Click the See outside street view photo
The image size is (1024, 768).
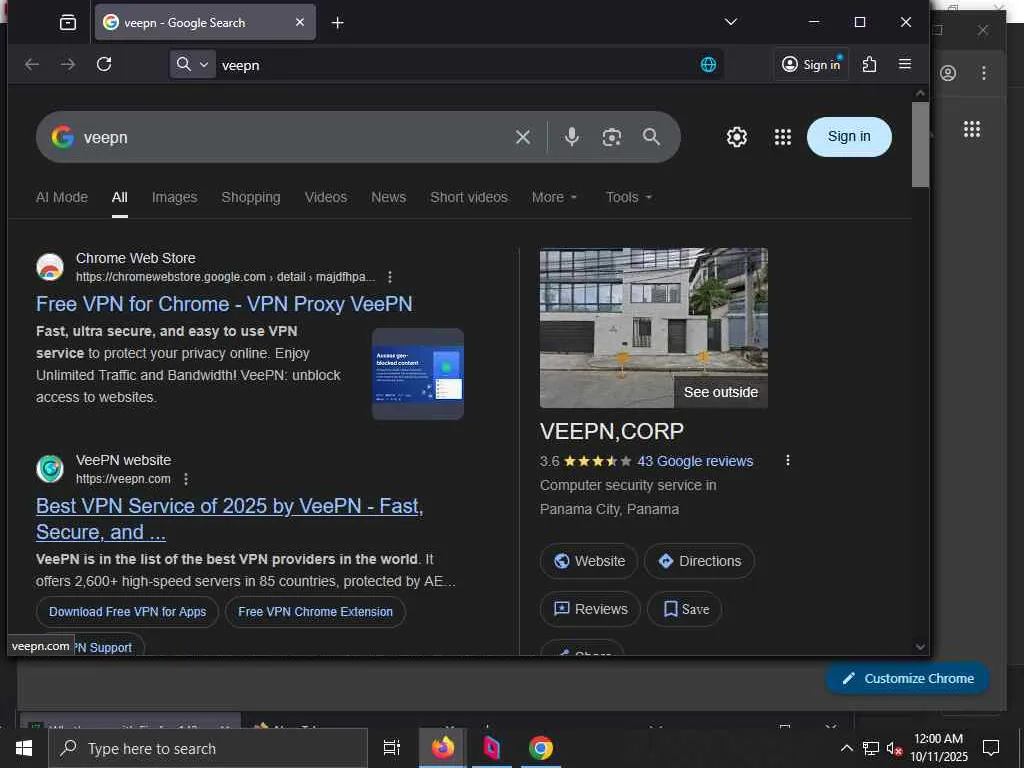coord(654,328)
